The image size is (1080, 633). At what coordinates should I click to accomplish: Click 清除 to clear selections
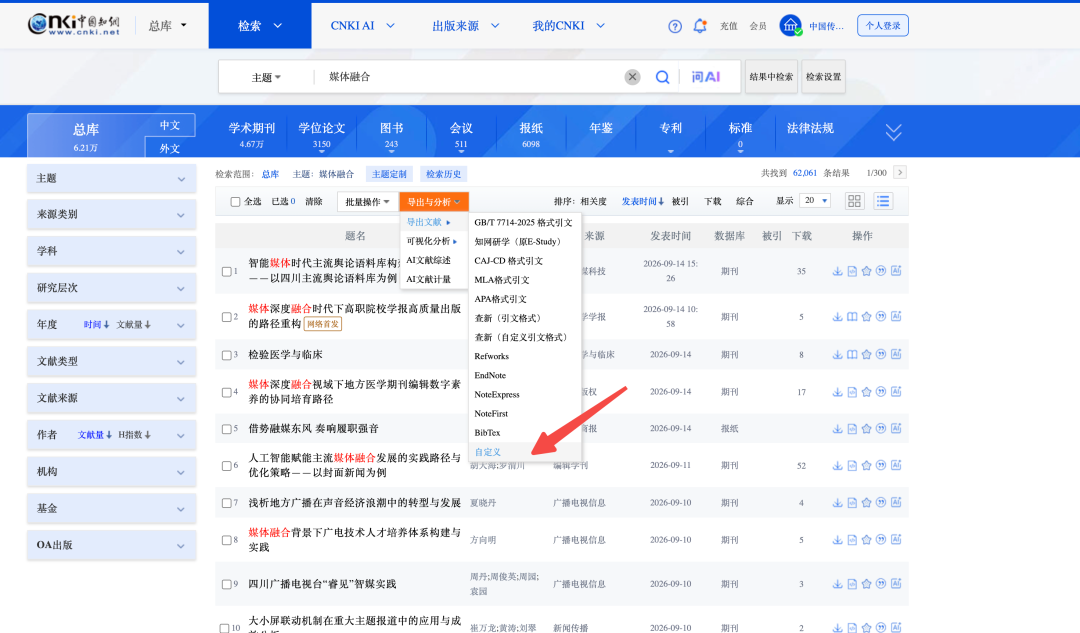(313, 202)
